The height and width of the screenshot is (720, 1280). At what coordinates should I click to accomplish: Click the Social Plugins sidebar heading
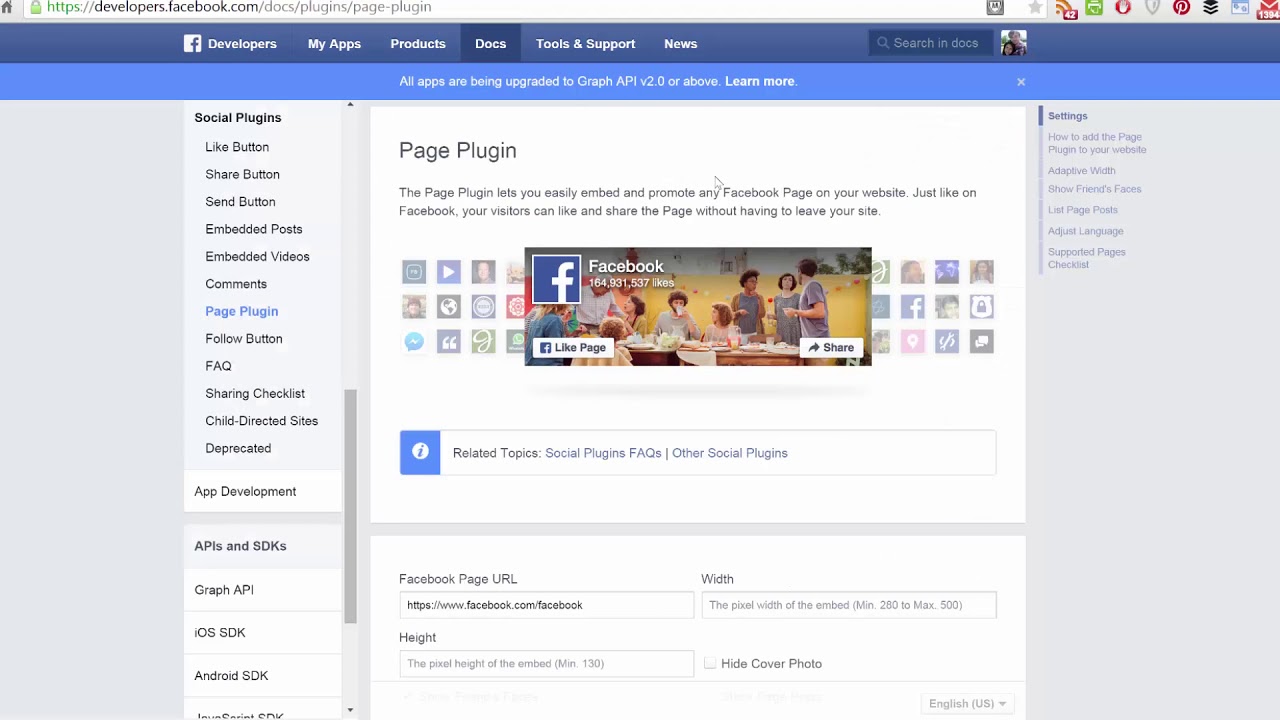[238, 118]
